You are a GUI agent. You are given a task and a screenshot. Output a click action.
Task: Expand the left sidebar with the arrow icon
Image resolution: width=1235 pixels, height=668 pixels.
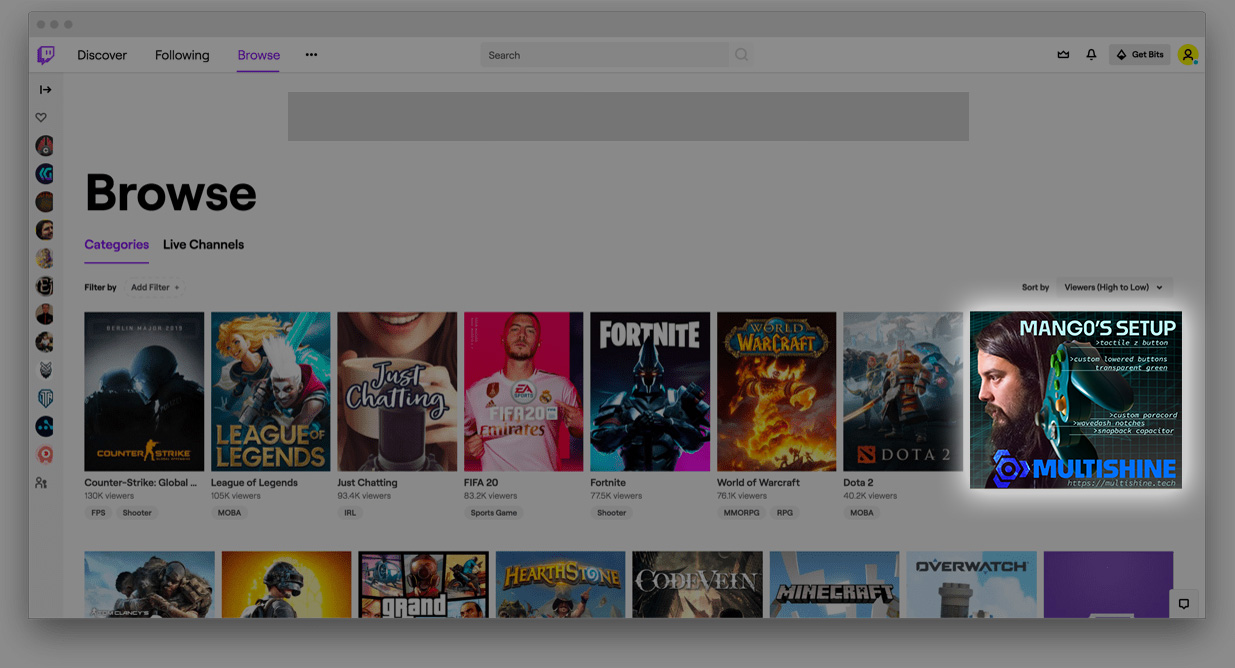coord(45,90)
